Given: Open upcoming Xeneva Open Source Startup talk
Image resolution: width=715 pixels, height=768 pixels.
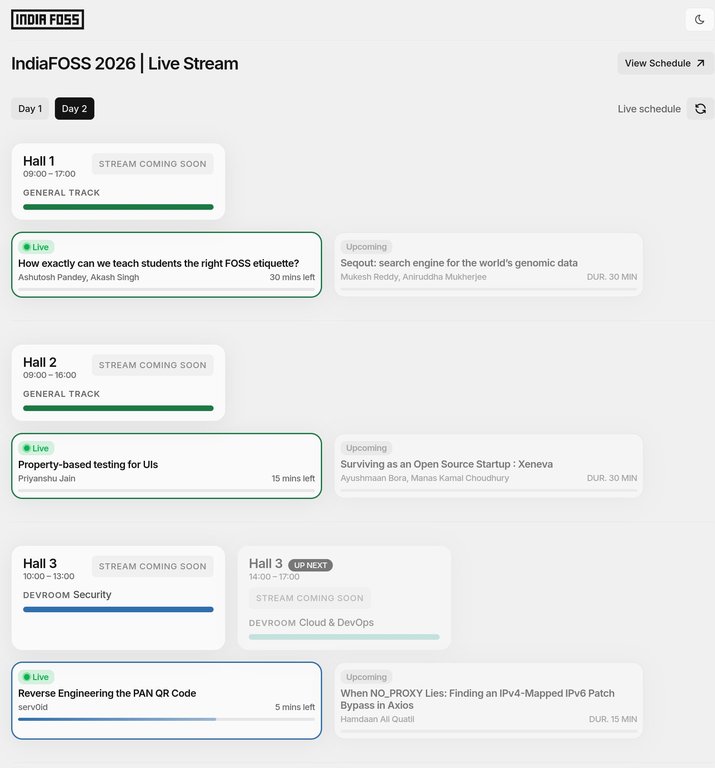Looking at the screenshot, I should pos(488,466).
